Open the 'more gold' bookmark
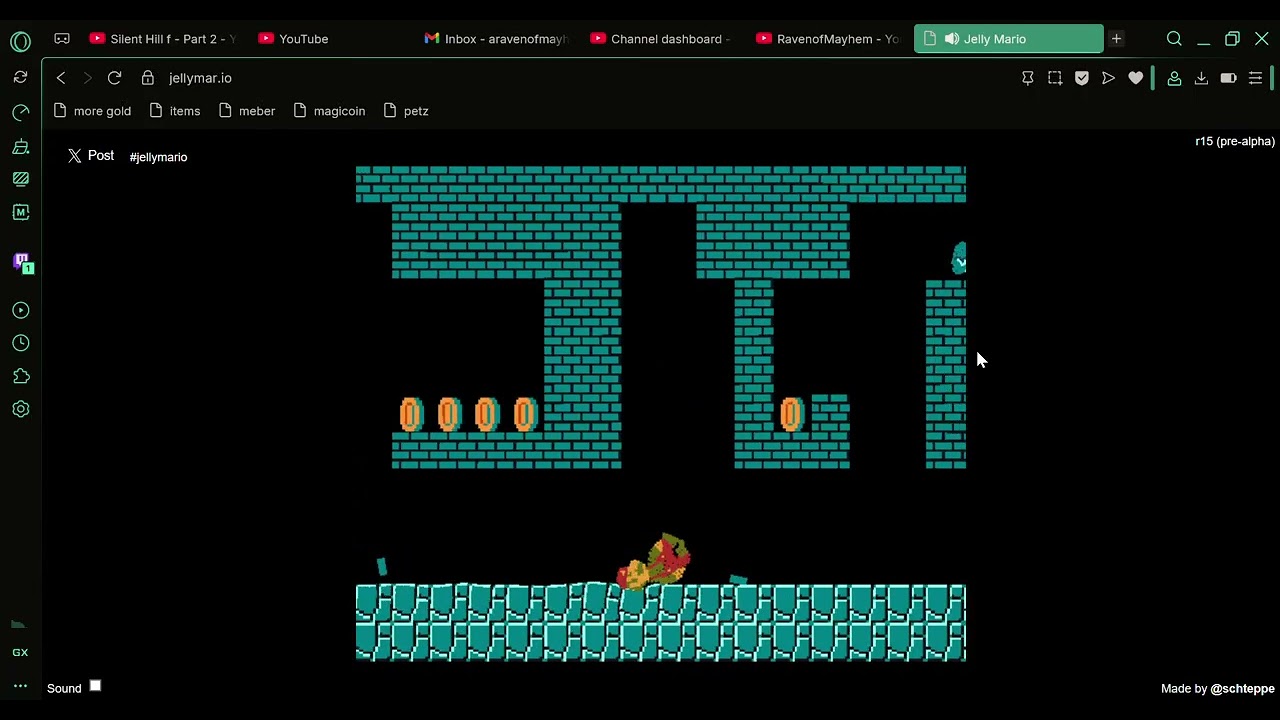The image size is (1280, 720). click(x=92, y=111)
